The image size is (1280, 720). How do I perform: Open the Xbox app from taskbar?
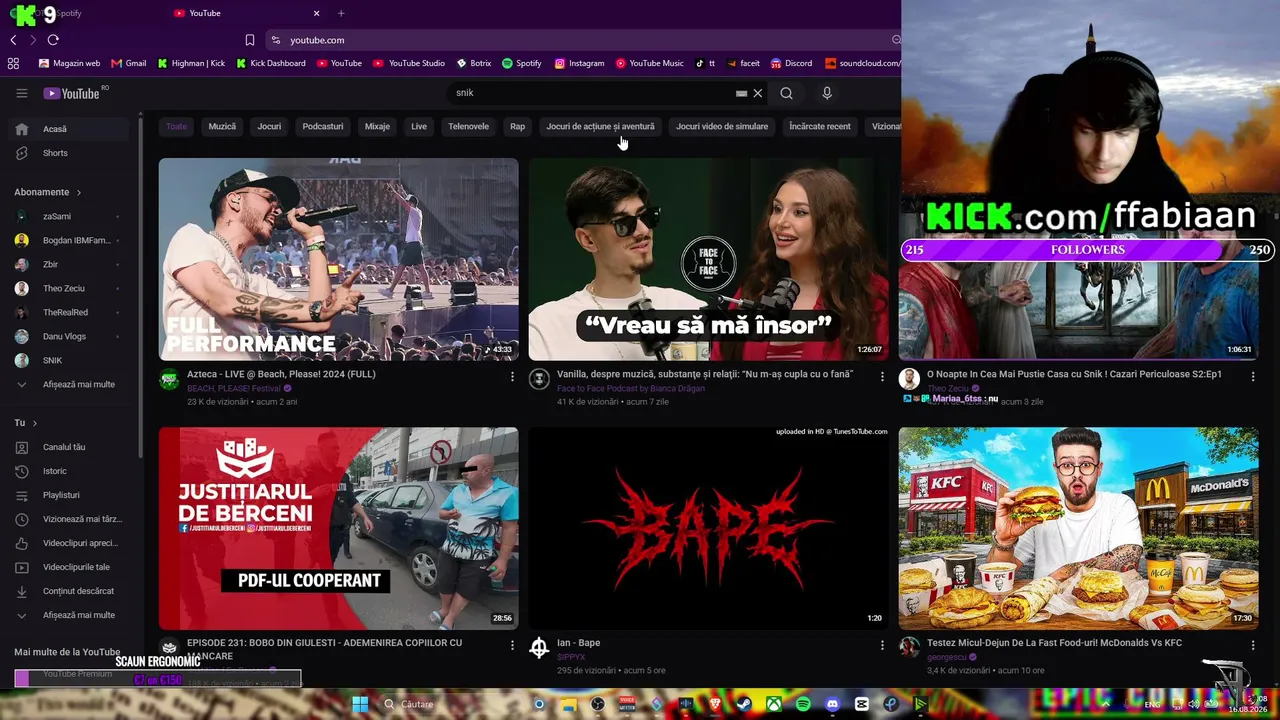click(x=773, y=704)
